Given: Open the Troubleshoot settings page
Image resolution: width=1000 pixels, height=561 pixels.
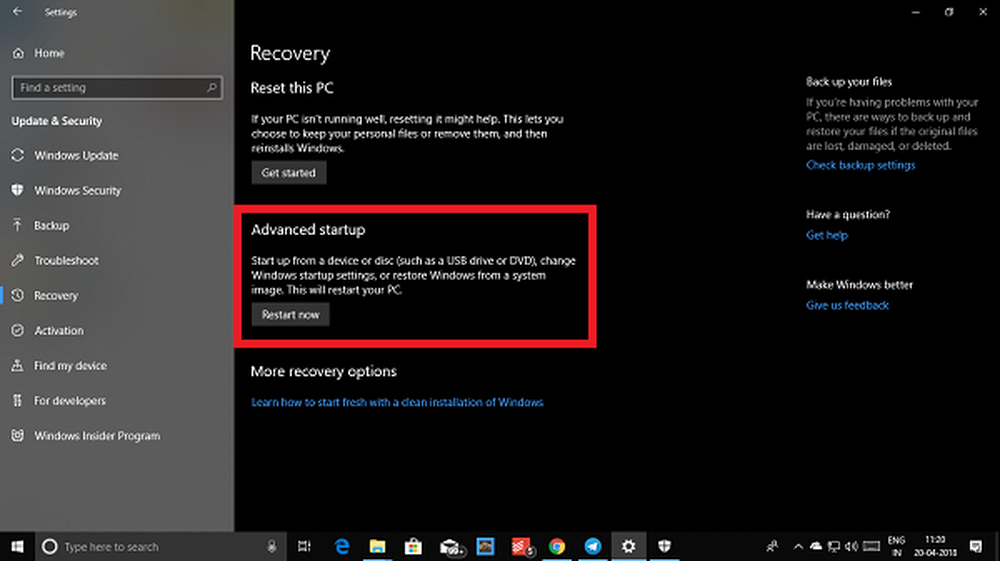Looking at the screenshot, I should [66, 261].
